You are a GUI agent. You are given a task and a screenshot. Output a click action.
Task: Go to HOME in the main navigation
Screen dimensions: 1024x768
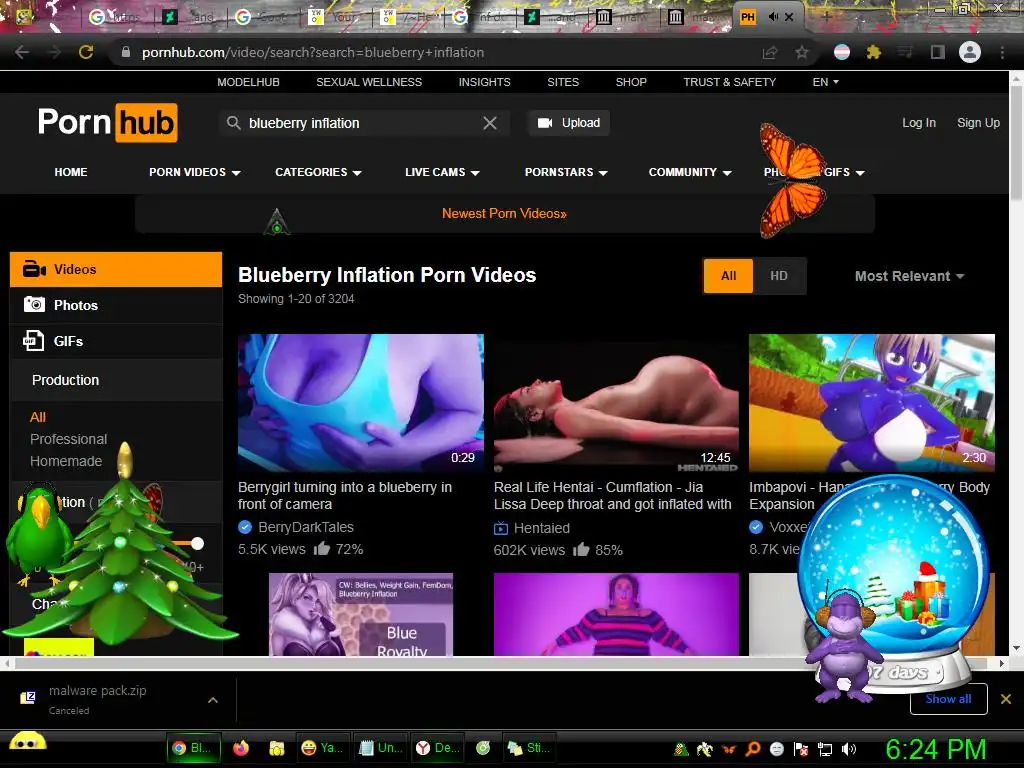pos(71,172)
